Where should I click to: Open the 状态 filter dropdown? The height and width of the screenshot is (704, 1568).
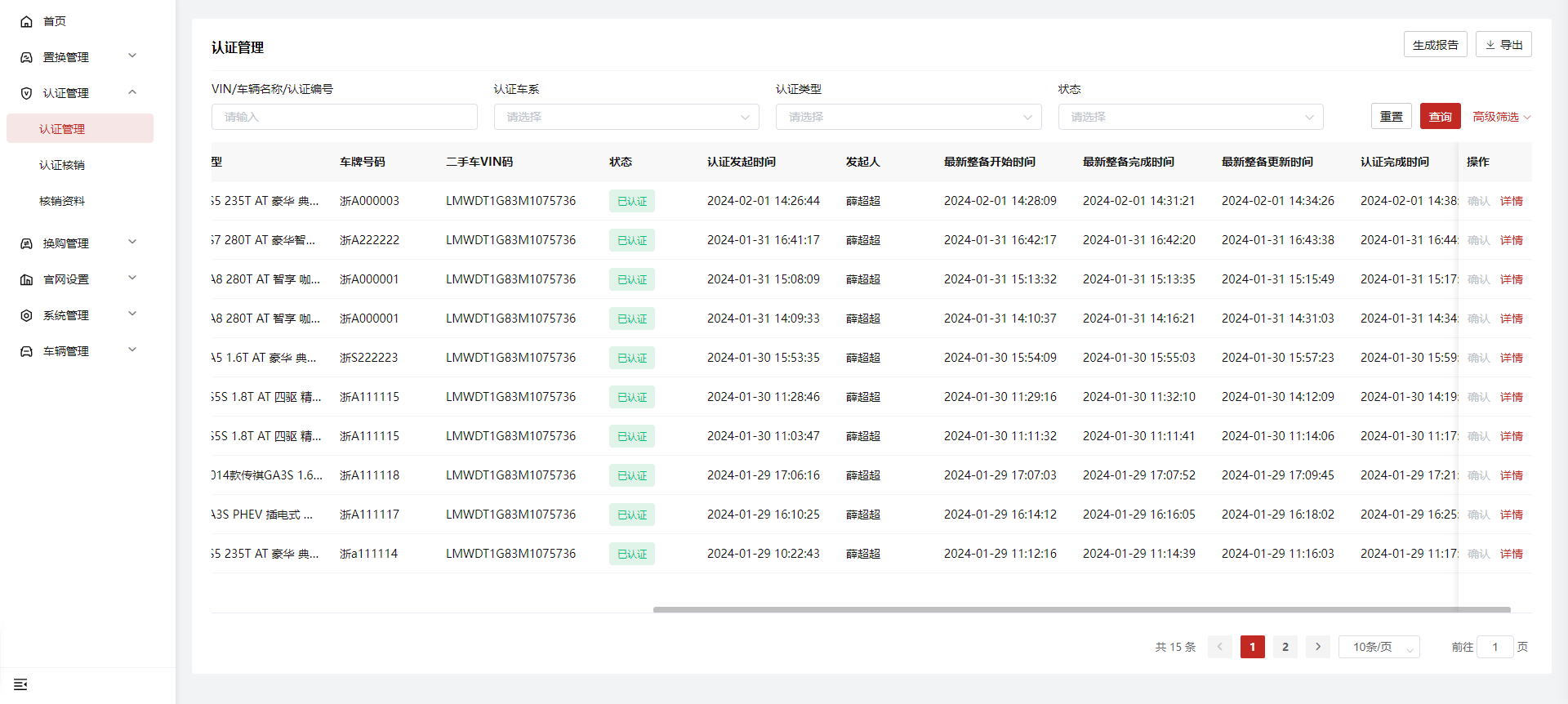coord(1191,117)
